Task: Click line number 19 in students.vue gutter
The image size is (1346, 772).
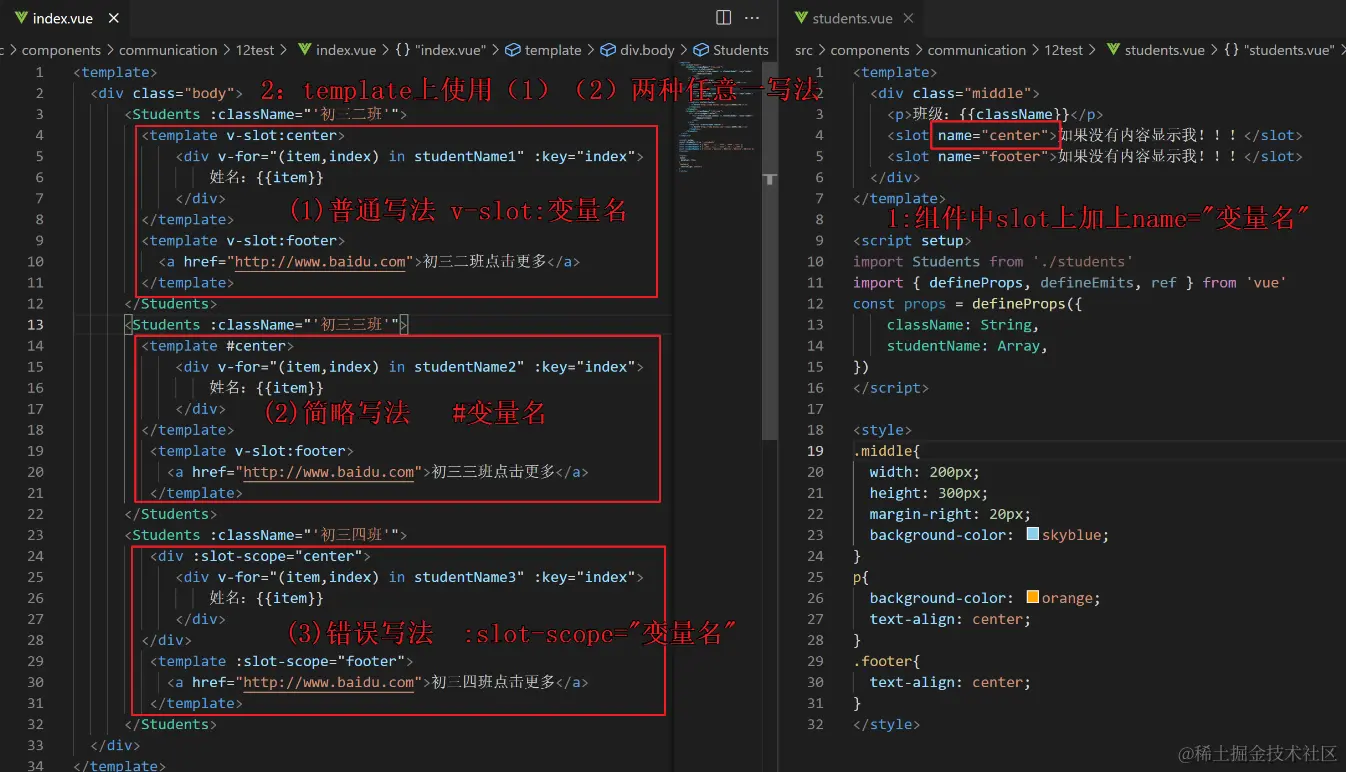Action: 815,451
